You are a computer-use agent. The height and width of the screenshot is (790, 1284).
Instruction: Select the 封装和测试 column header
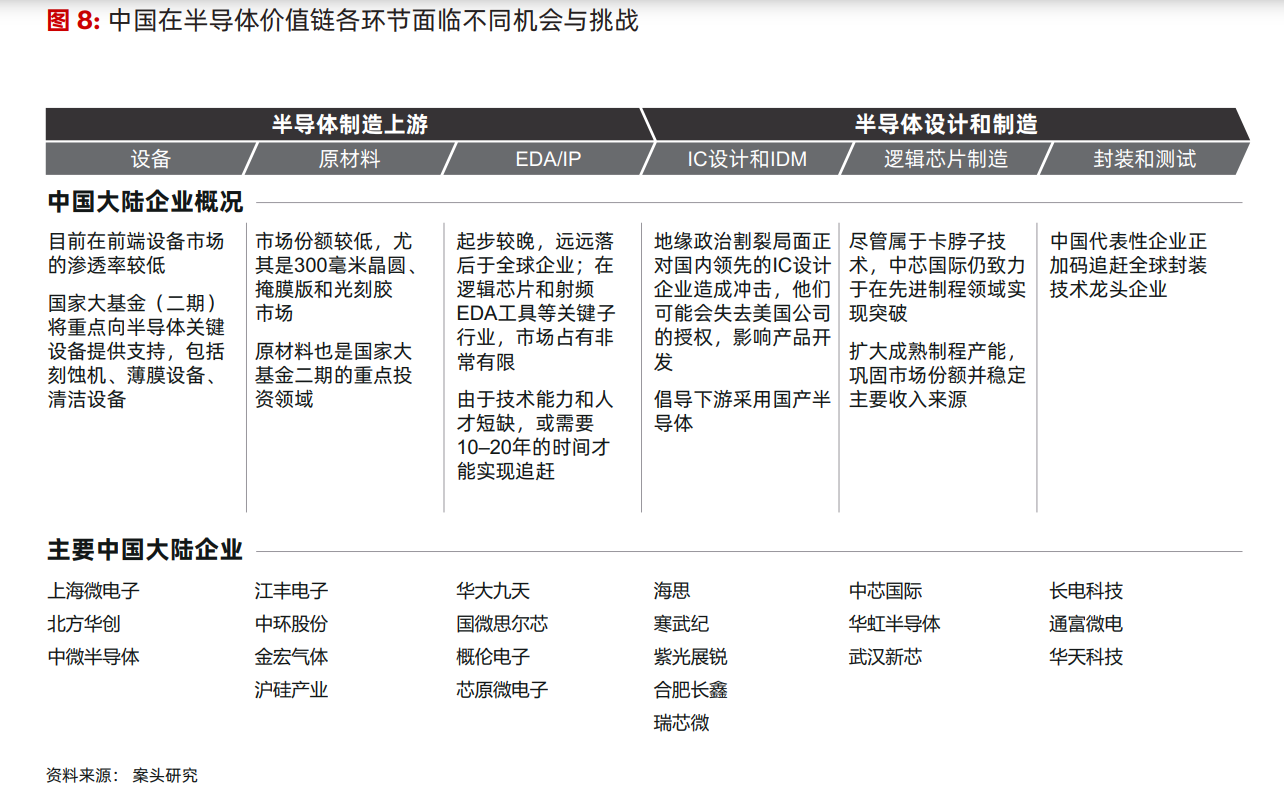(1144, 158)
